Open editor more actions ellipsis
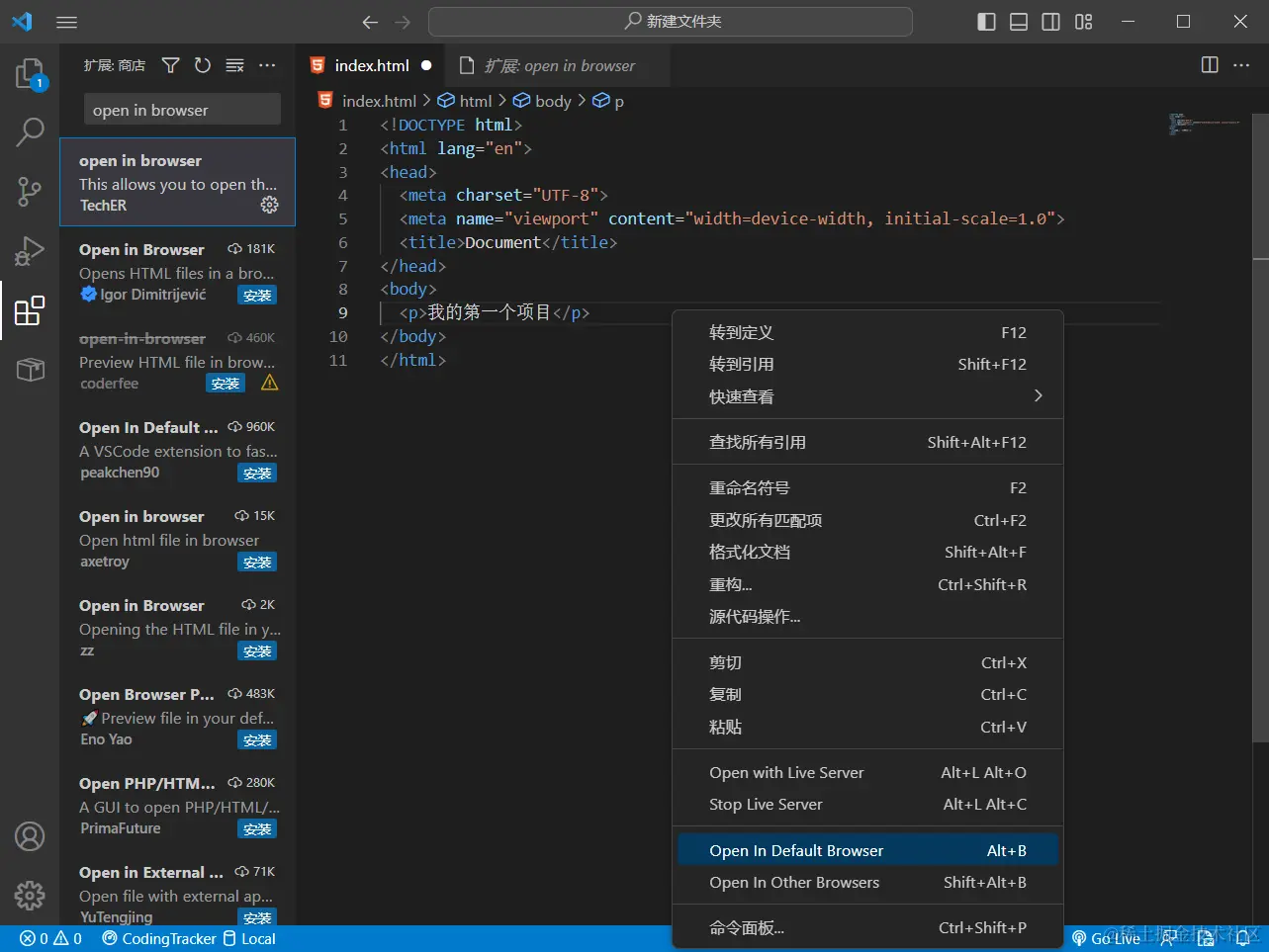This screenshot has width=1269, height=952. [1241, 65]
